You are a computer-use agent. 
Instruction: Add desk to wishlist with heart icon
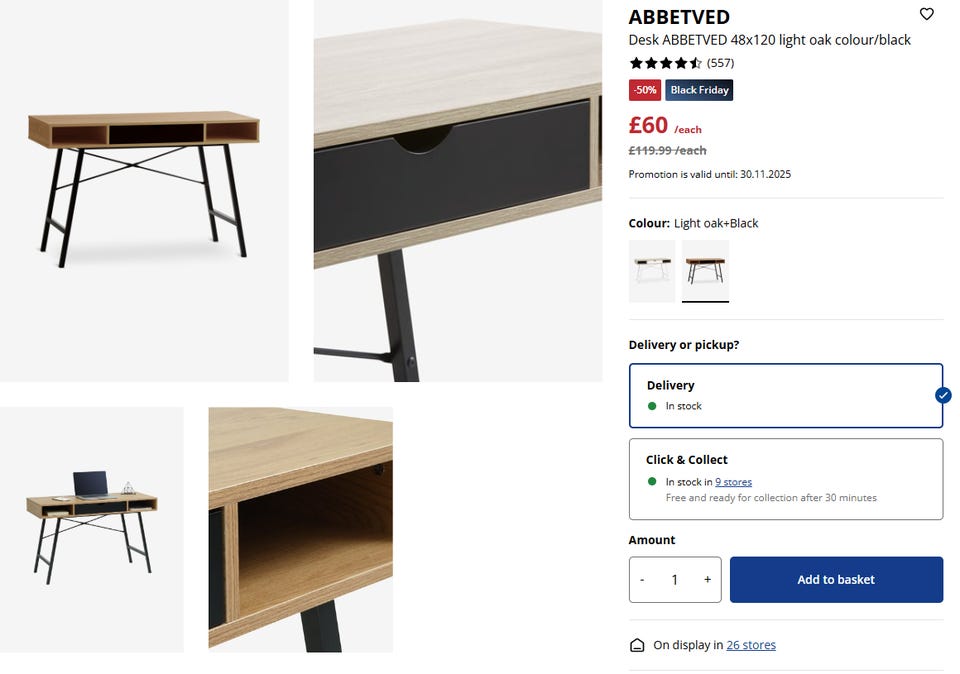926,14
